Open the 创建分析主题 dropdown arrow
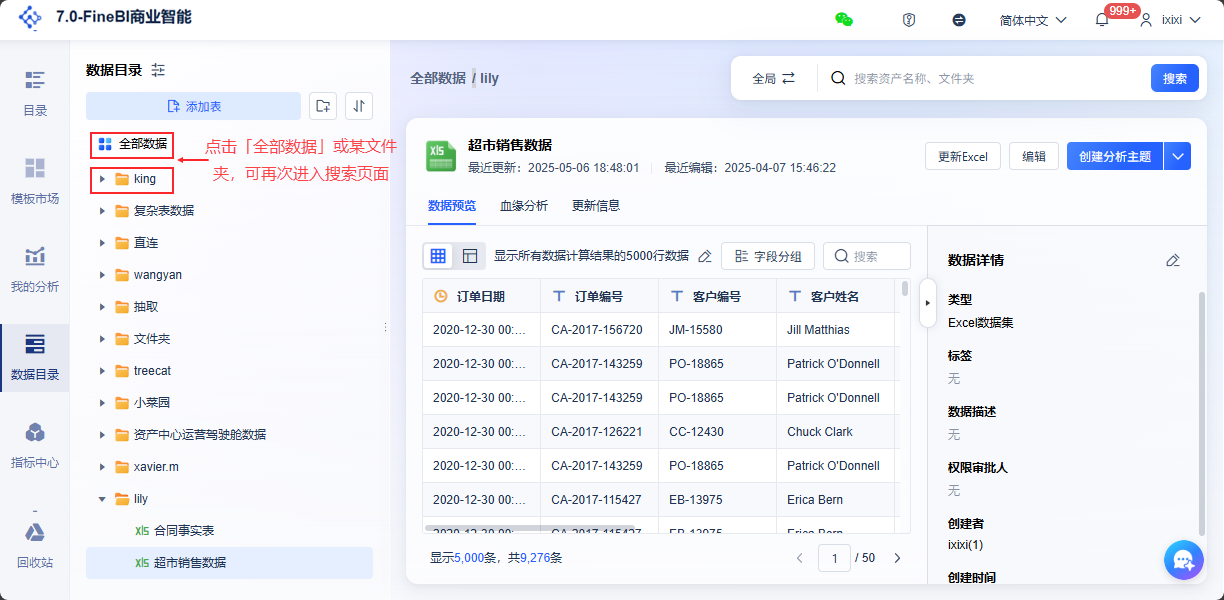The width and height of the screenshot is (1224, 600). (1179, 156)
